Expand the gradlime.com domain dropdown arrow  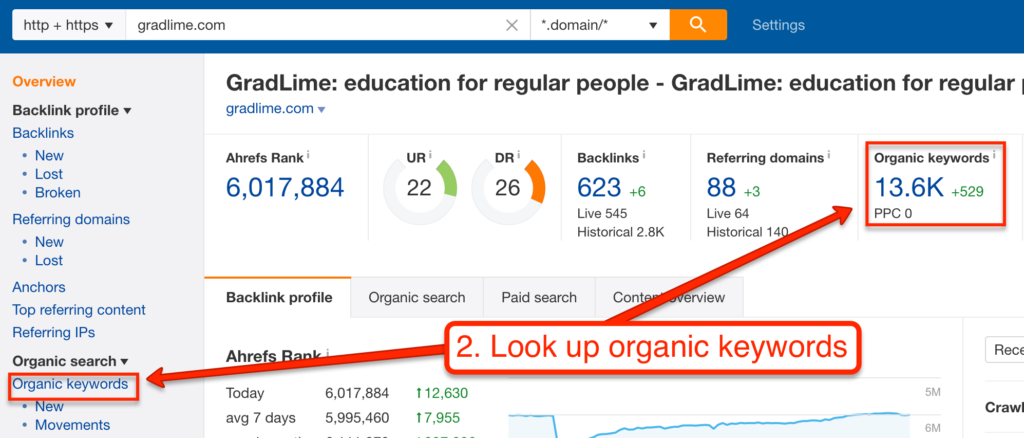(x=321, y=110)
